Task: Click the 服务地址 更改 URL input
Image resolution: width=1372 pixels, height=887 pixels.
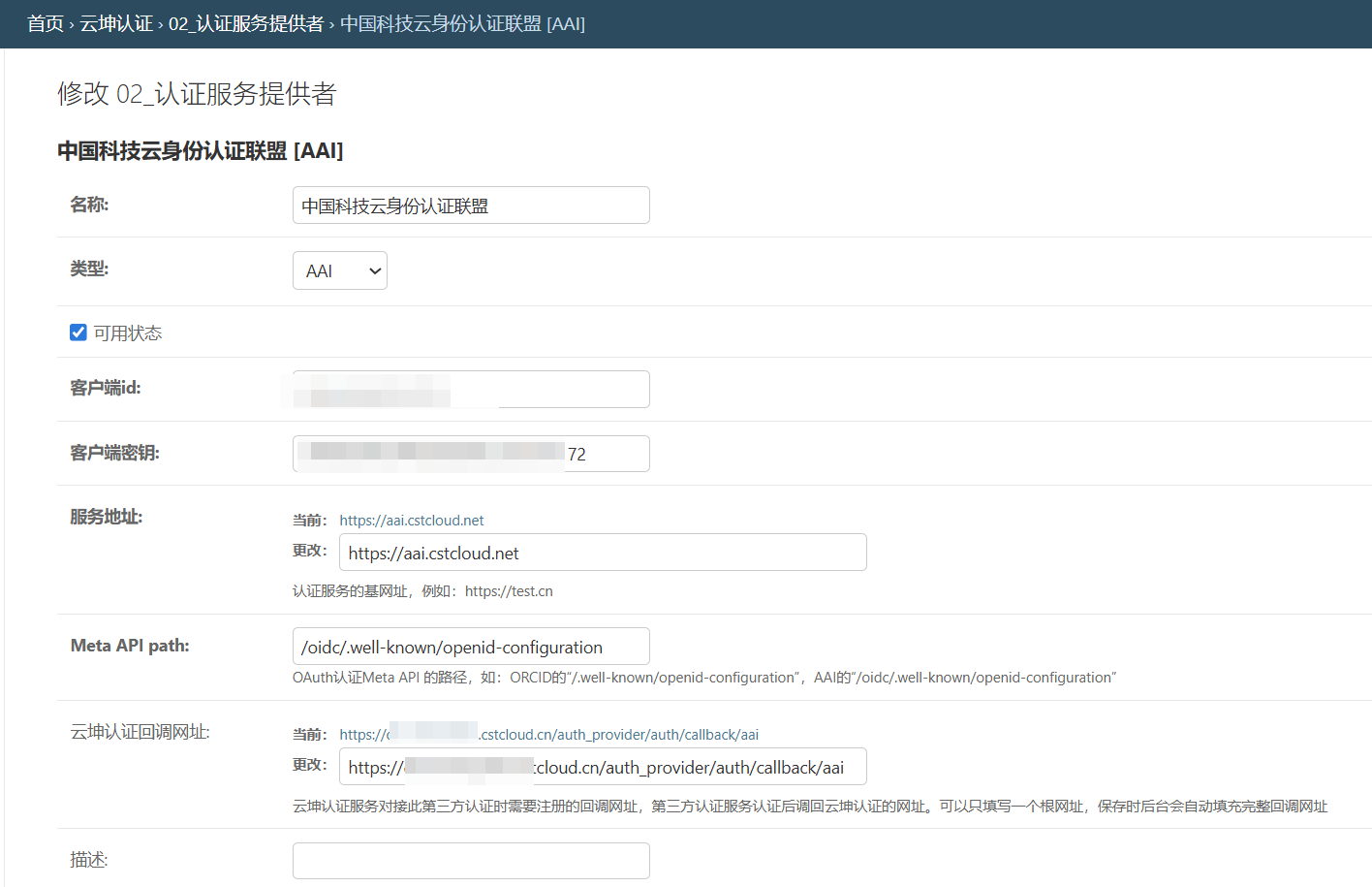Action: coord(602,553)
